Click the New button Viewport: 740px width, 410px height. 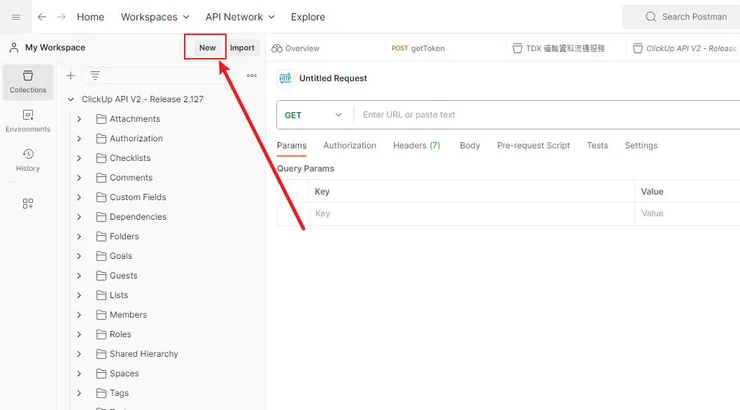pyautogui.click(x=207, y=47)
